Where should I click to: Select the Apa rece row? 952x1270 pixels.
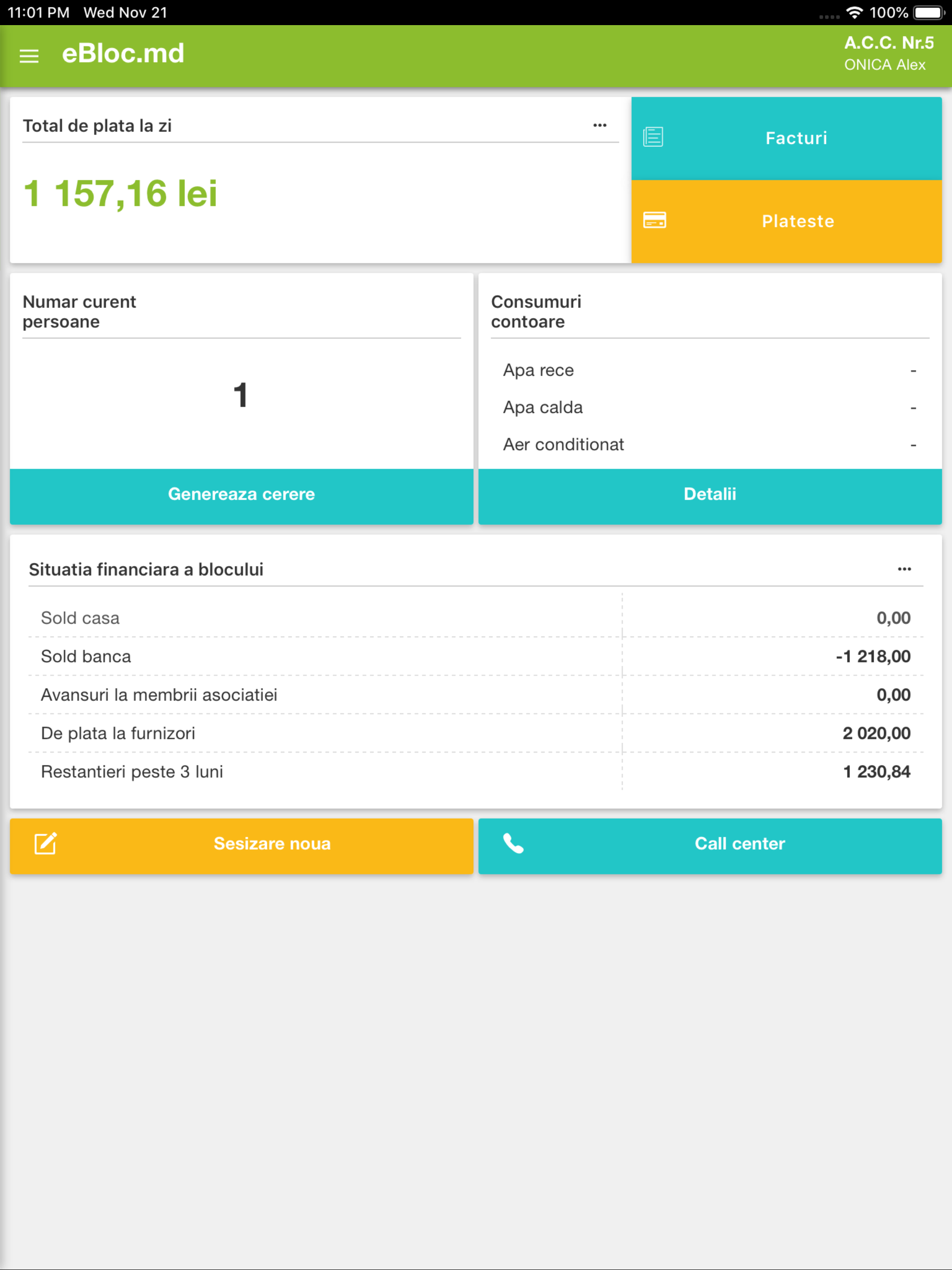point(710,370)
